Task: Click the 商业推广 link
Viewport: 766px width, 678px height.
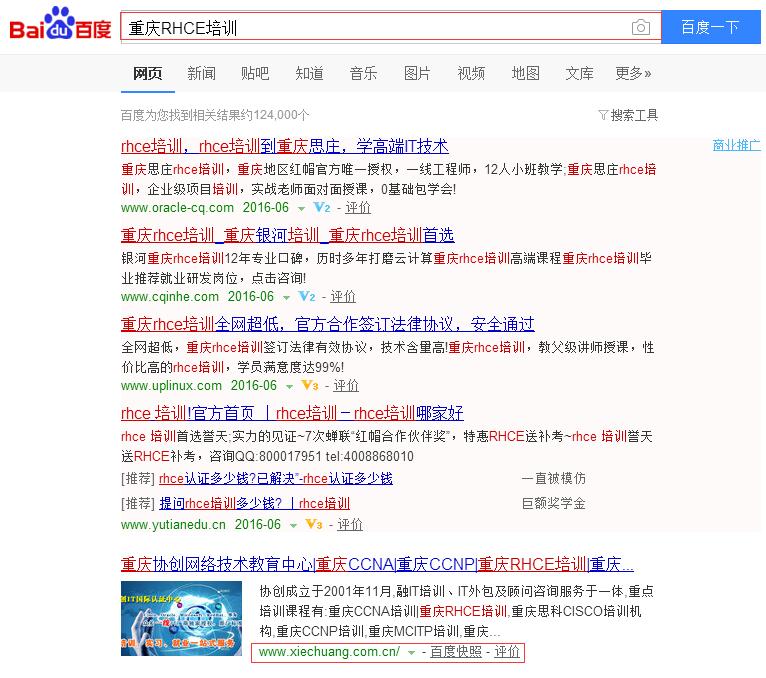Action: tap(736, 145)
